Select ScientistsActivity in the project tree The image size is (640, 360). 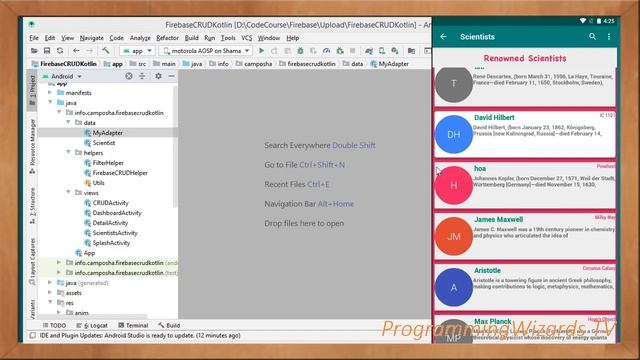coord(115,233)
